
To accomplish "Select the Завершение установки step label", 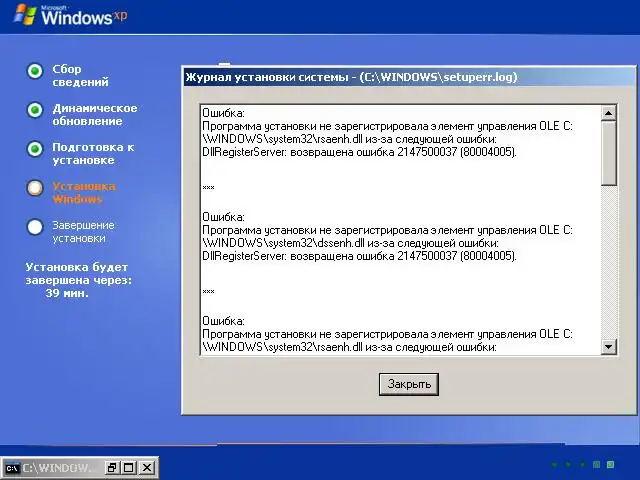I will 83,231.
